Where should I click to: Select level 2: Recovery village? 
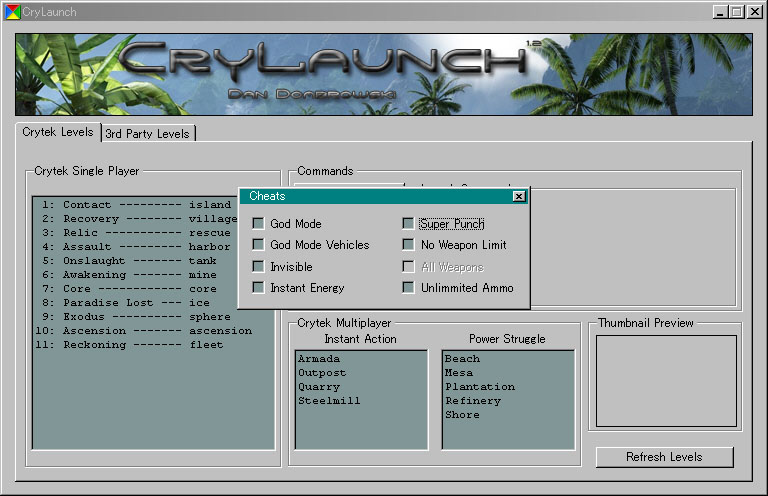(136, 219)
